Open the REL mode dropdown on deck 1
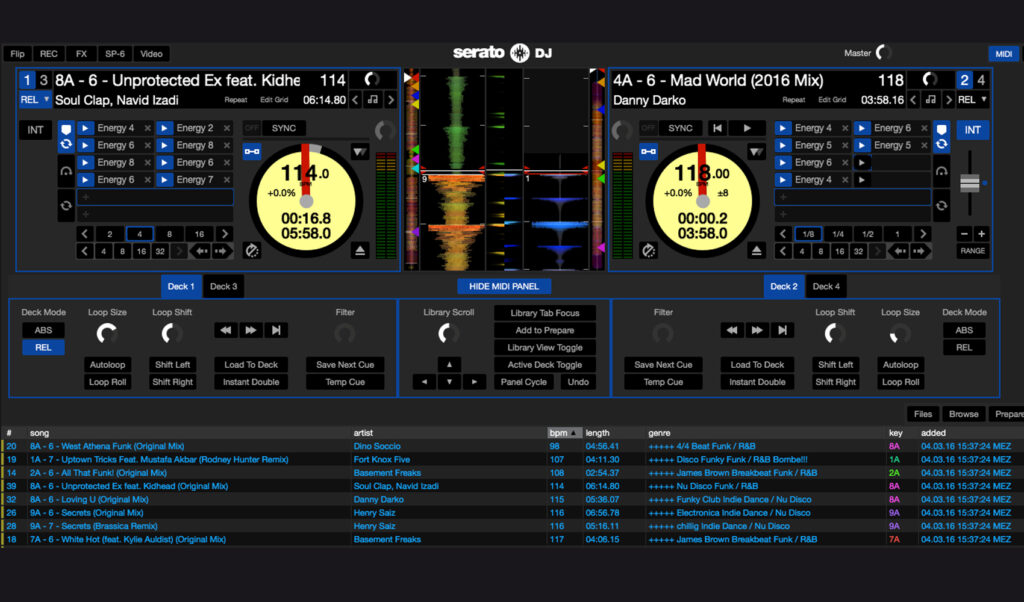The height and width of the screenshot is (602, 1024). [x=35, y=100]
